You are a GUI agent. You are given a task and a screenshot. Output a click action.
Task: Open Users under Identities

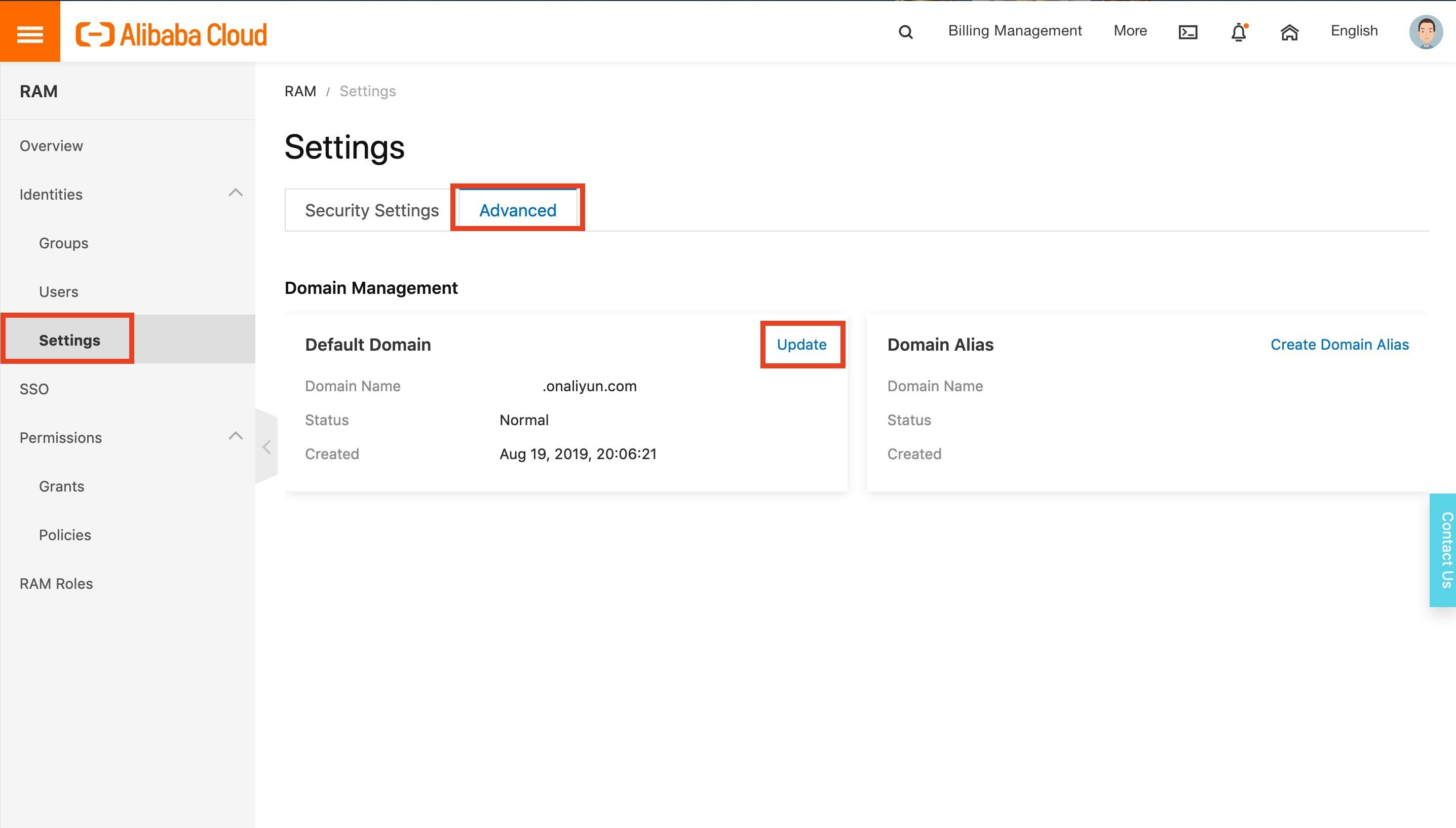pyautogui.click(x=59, y=292)
